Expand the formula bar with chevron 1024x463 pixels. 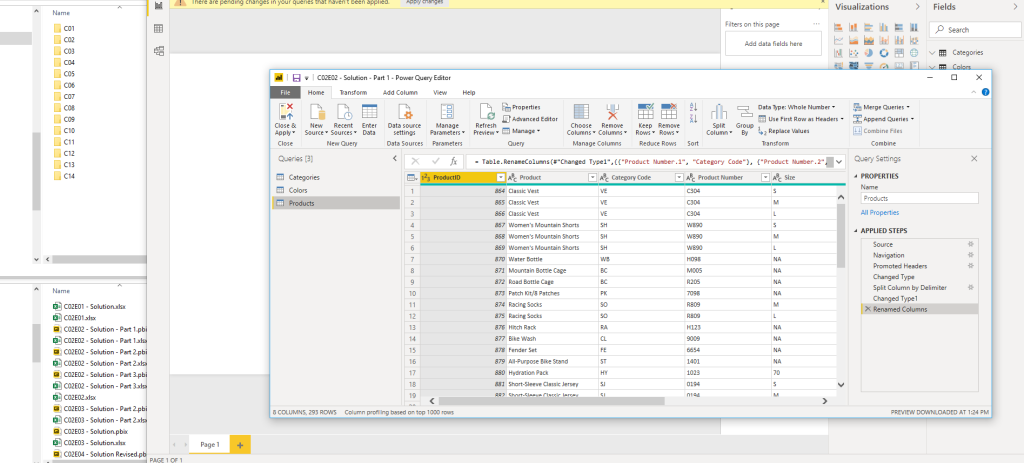click(837, 160)
